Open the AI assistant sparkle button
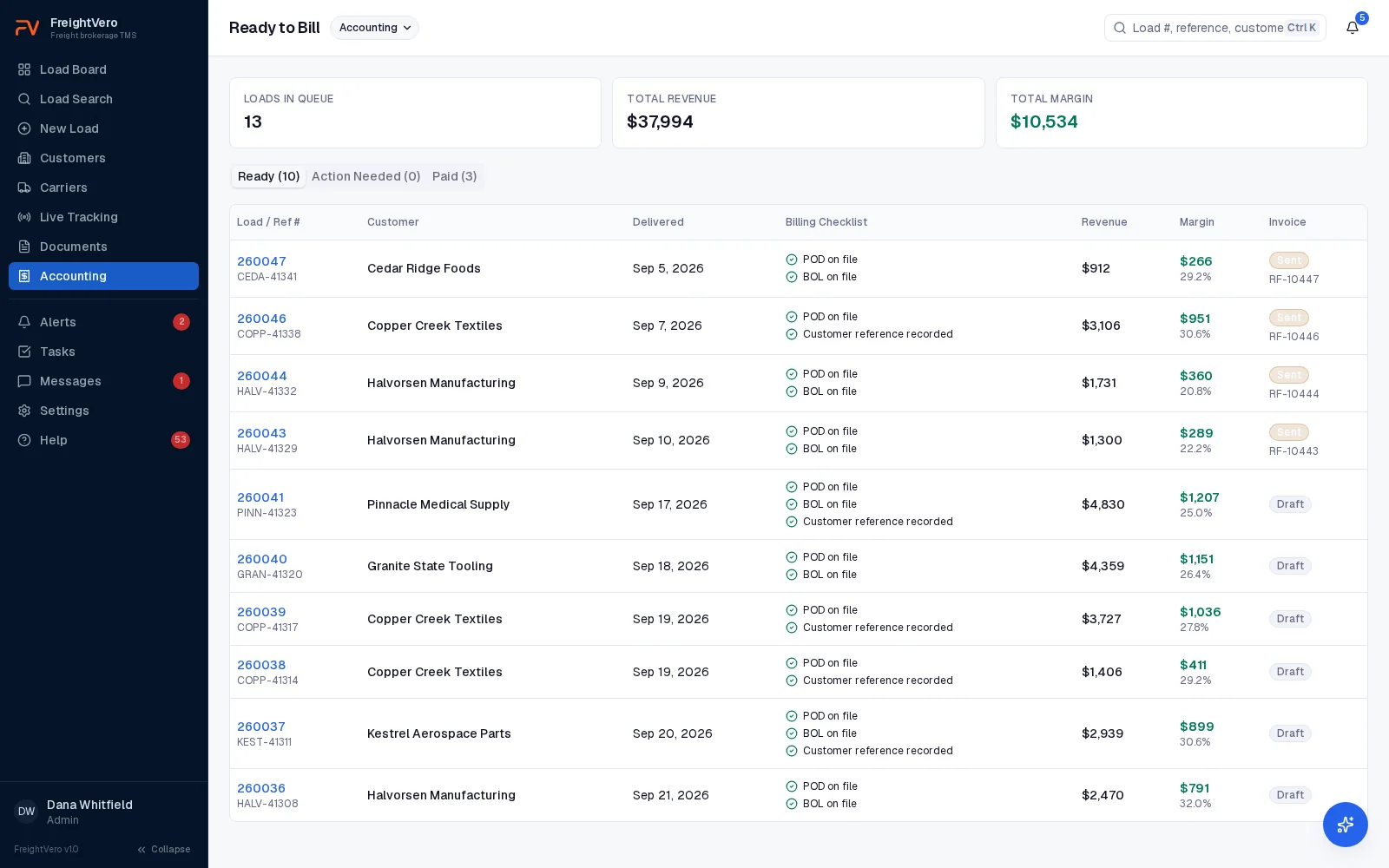The height and width of the screenshot is (868, 1389). click(x=1346, y=825)
